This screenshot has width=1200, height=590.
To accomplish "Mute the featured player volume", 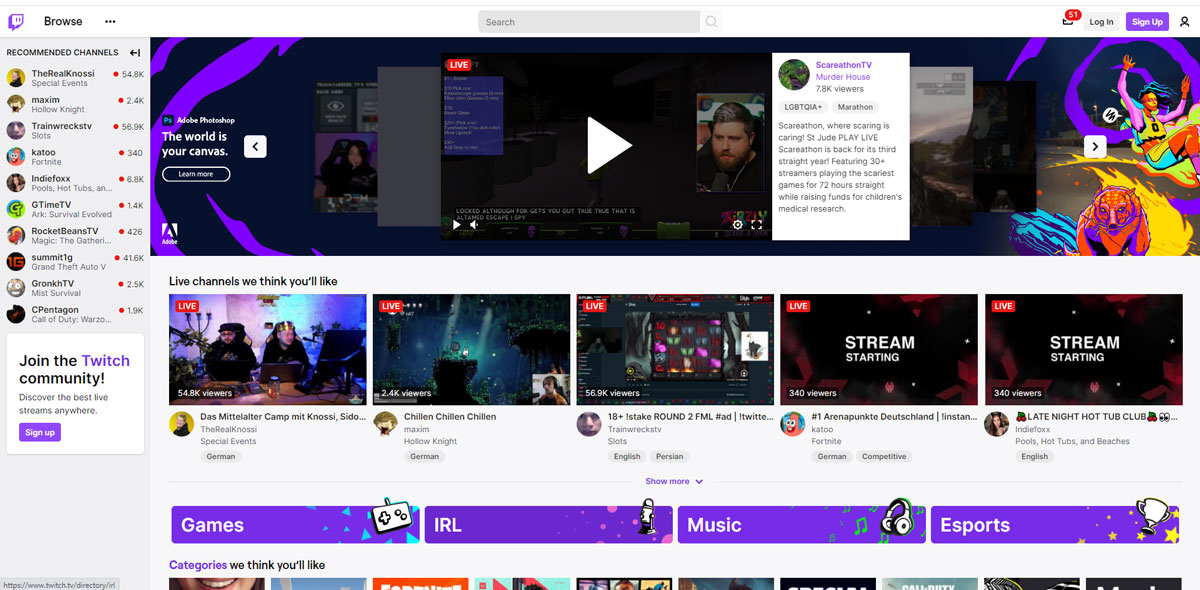I will click(475, 225).
